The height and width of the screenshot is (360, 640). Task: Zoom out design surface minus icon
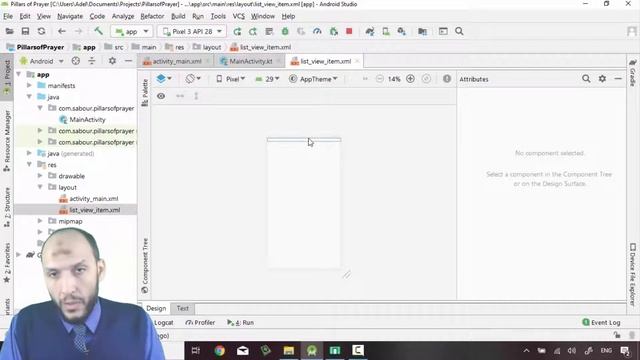(380, 79)
